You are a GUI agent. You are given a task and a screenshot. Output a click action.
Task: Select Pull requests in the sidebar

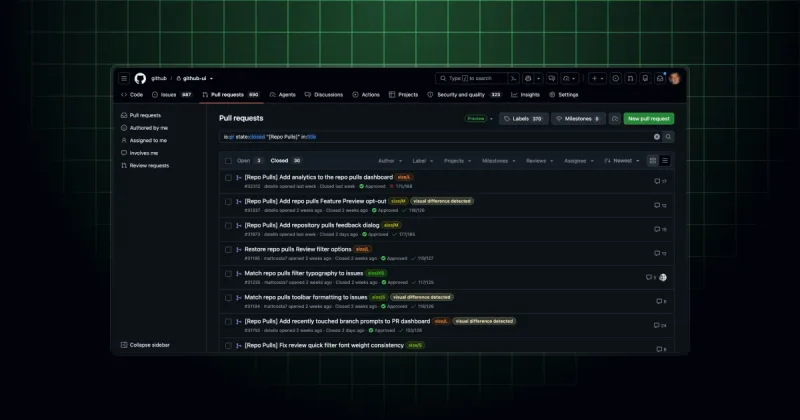(141, 115)
